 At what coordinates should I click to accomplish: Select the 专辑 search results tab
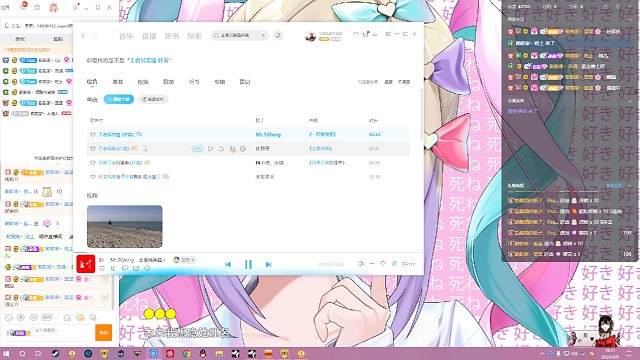pos(220,82)
